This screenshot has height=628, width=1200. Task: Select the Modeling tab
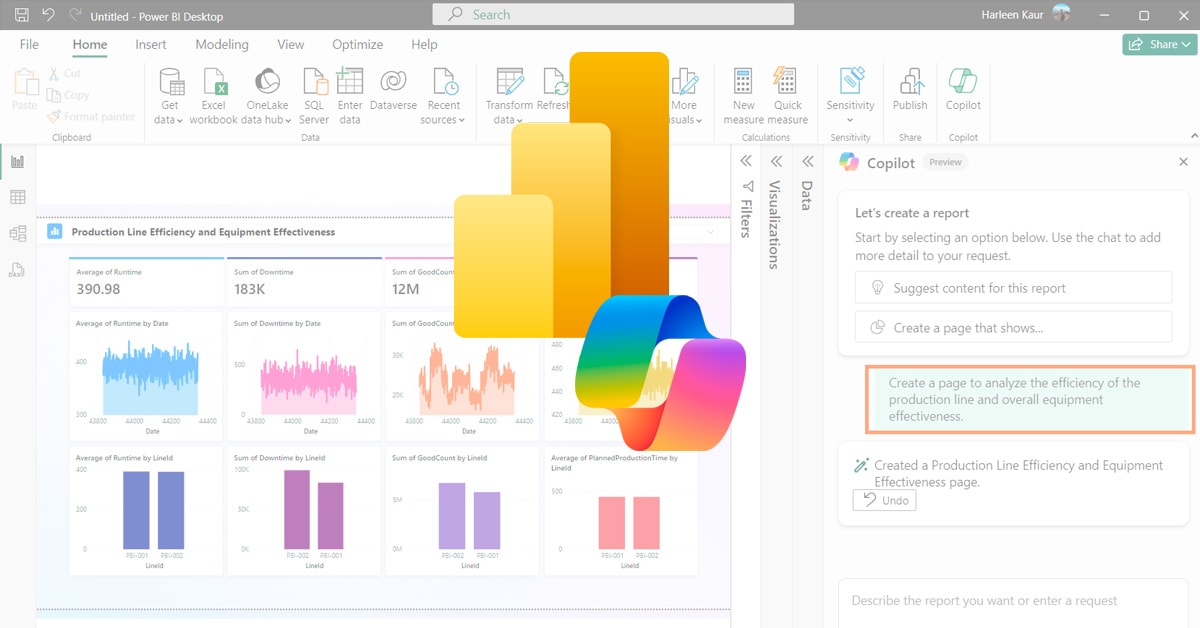point(222,44)
